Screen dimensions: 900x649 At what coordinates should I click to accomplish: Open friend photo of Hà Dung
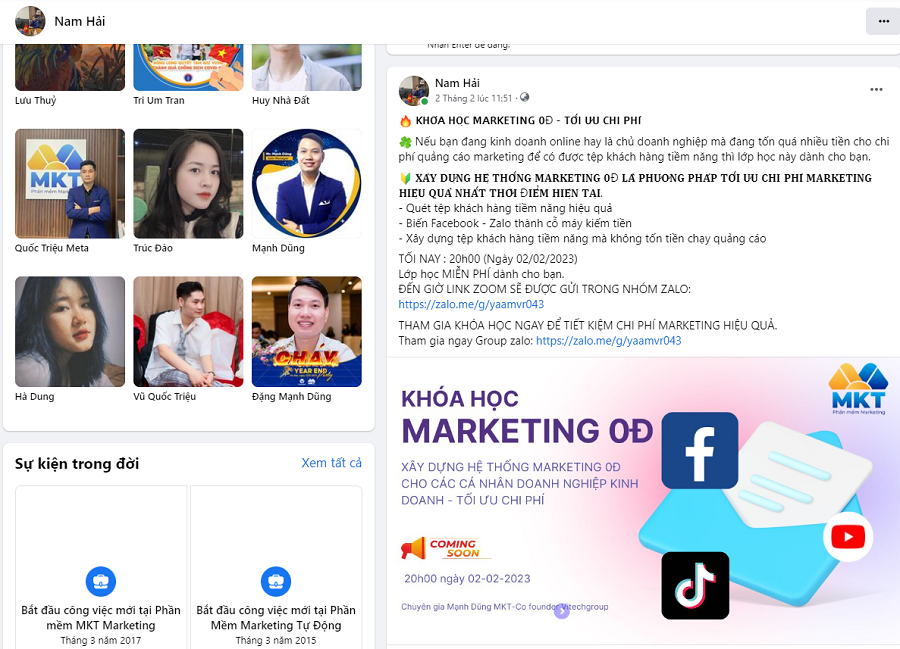coord(70,332)
